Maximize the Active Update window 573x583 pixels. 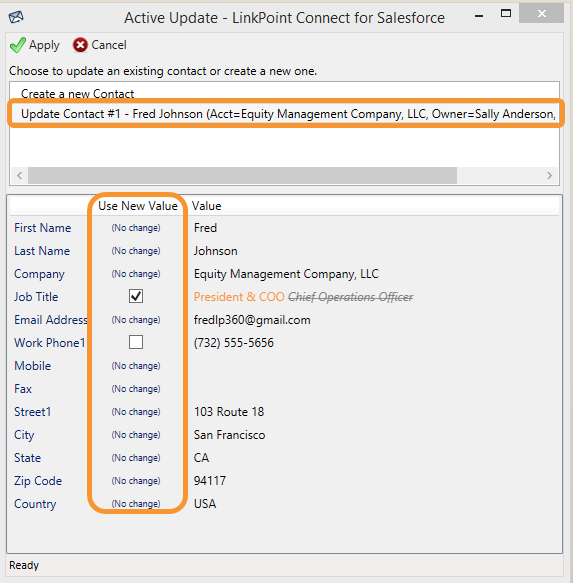point(506,14)
